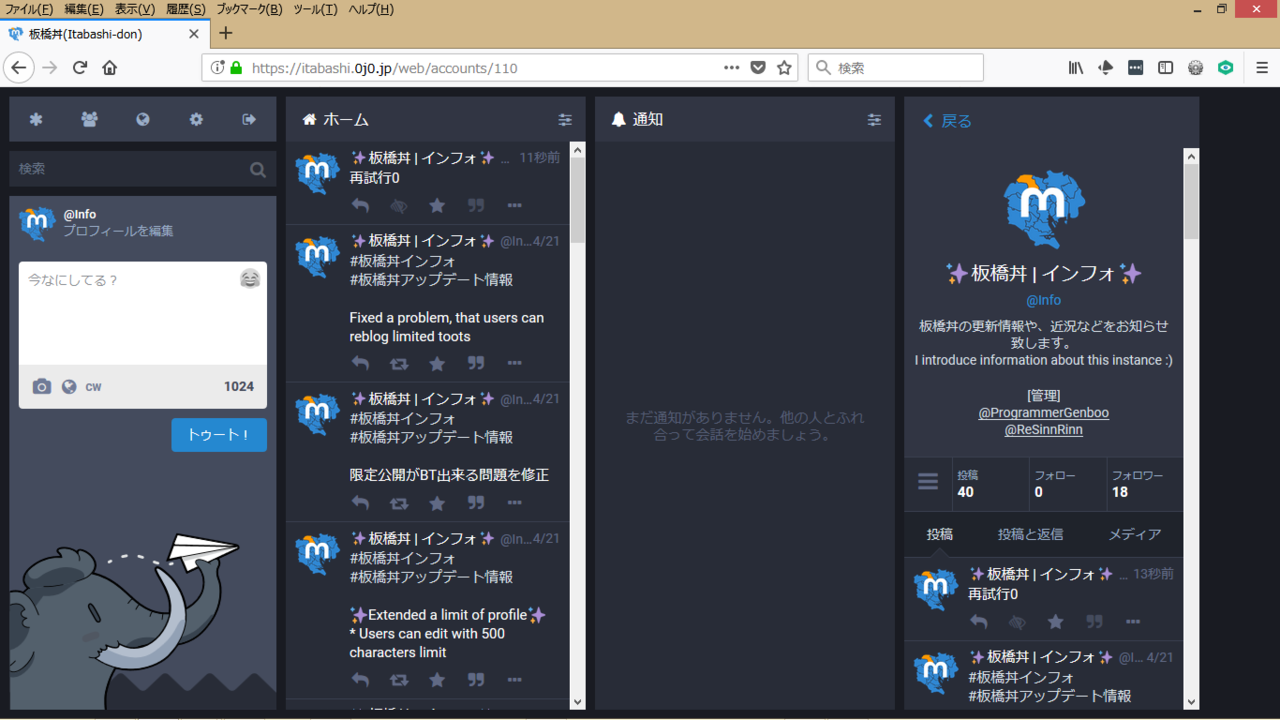Reply to the top 再試行0 home post

360,206
